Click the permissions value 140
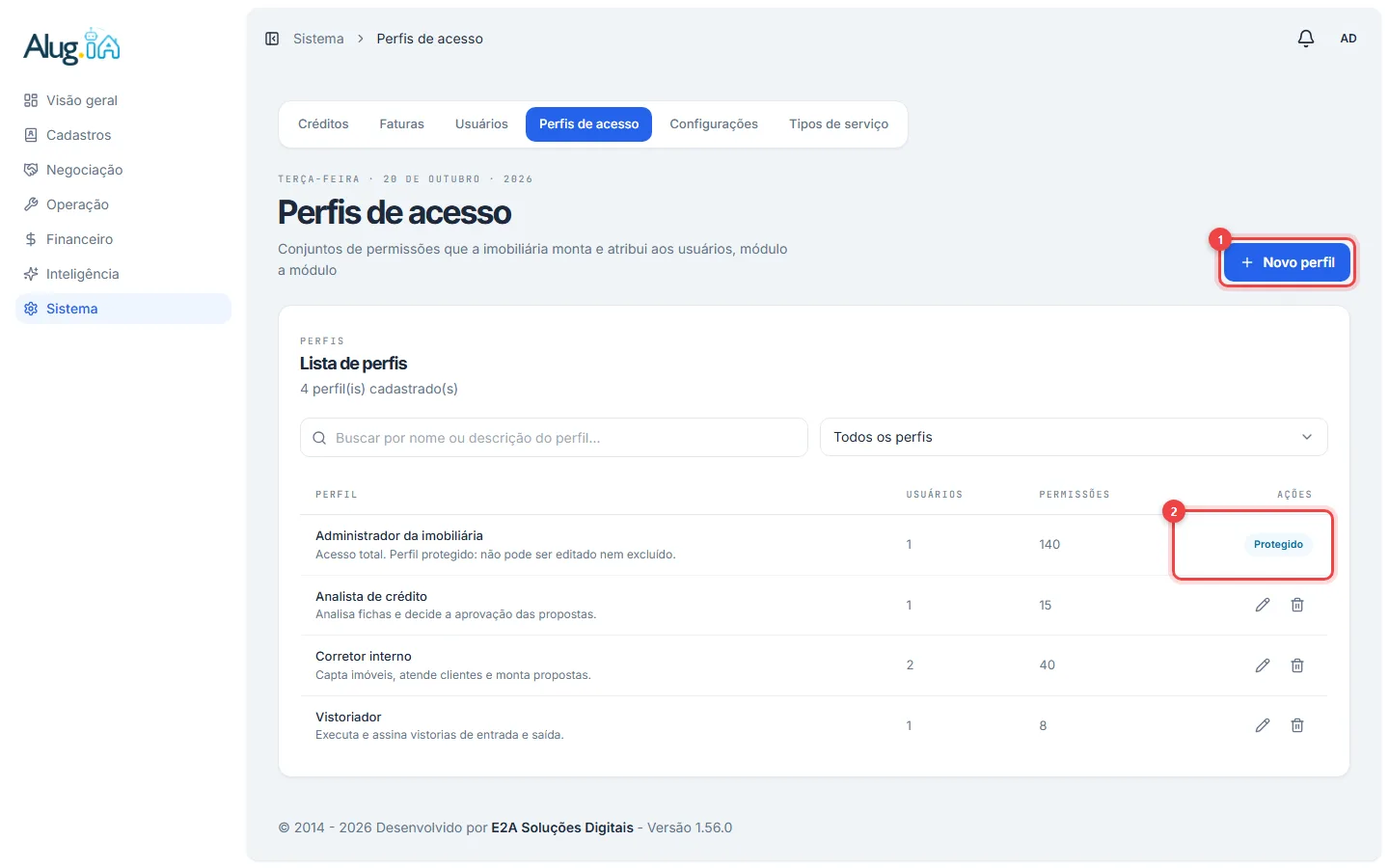Screen dimensions: 1389x868 [1049, 545]
